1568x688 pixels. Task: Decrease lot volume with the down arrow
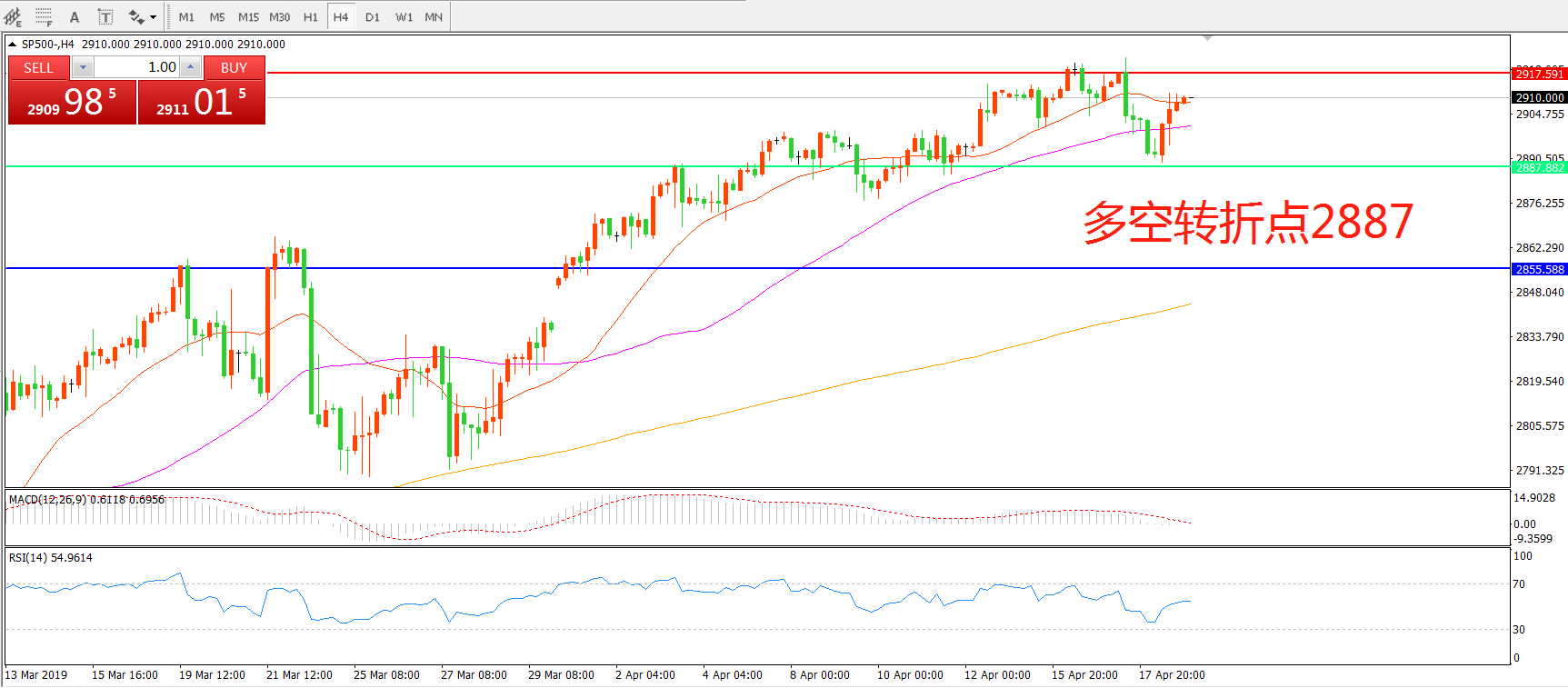pyautogui.click(x=83, y=67)
